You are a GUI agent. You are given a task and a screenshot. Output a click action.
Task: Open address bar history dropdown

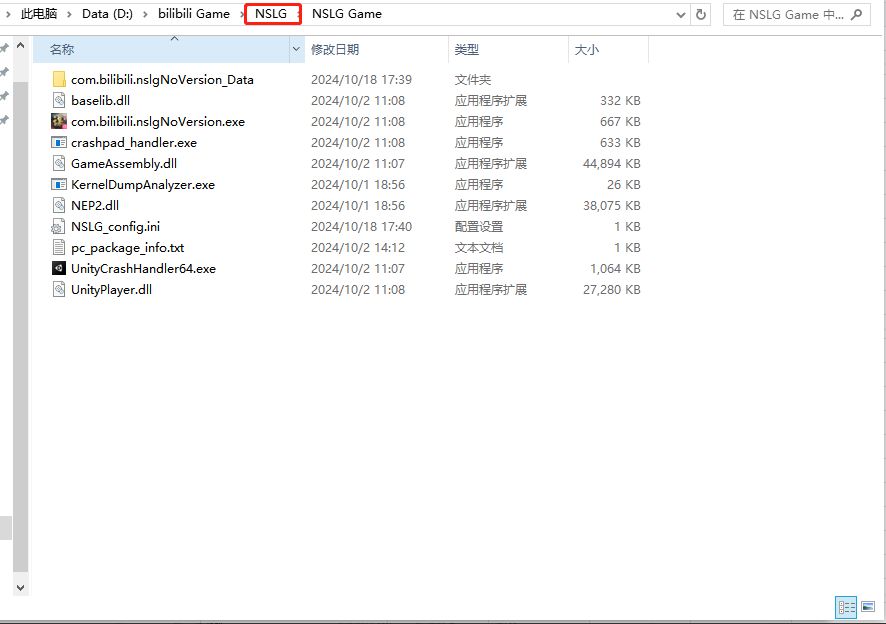681,15
